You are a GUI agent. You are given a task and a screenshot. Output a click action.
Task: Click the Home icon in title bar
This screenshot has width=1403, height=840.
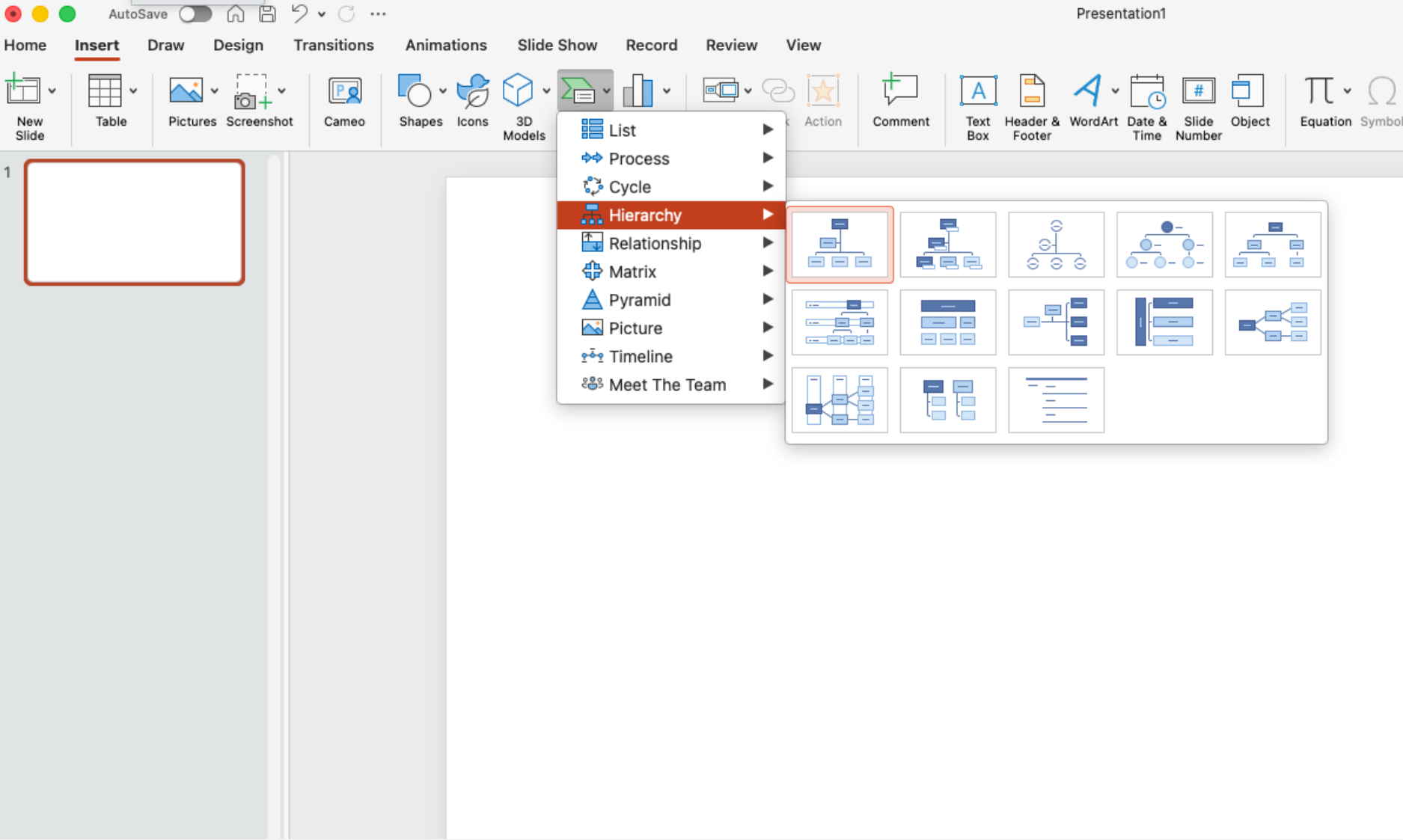(235, 14)
